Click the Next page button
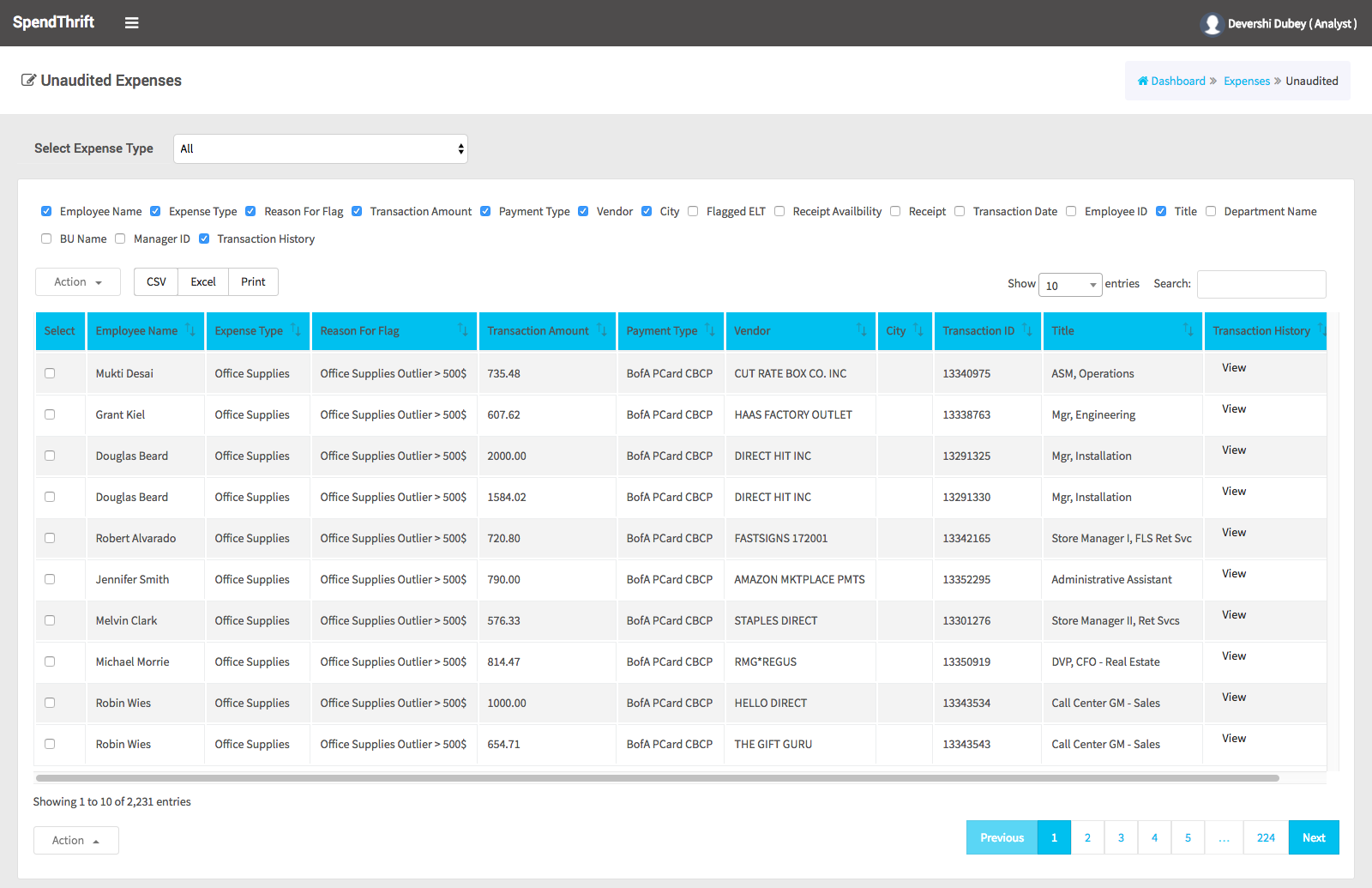 (x=1314, y=837)
